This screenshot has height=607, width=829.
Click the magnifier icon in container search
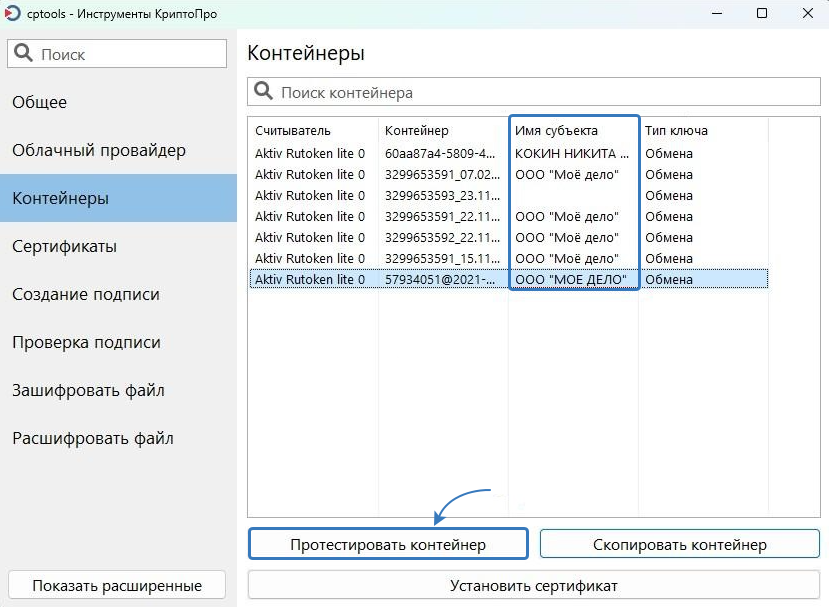coord(264,92)
